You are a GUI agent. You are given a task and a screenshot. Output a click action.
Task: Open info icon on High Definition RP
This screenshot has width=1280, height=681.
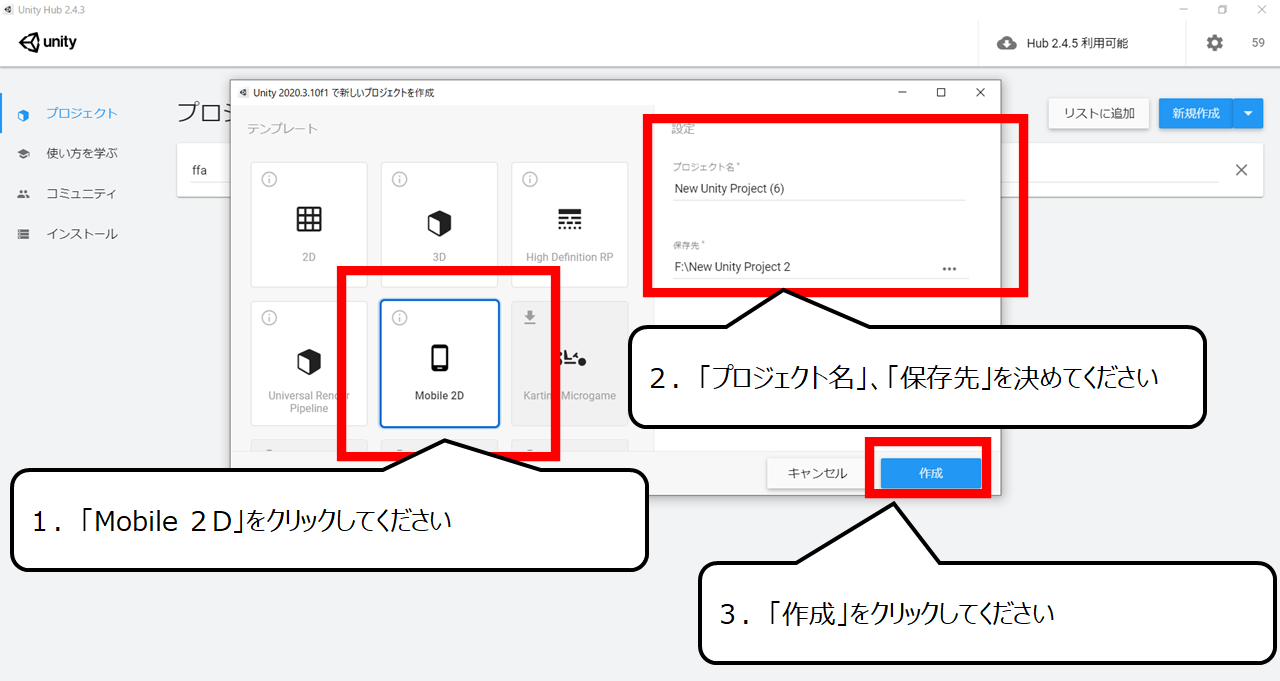click(x=530, y=179)
